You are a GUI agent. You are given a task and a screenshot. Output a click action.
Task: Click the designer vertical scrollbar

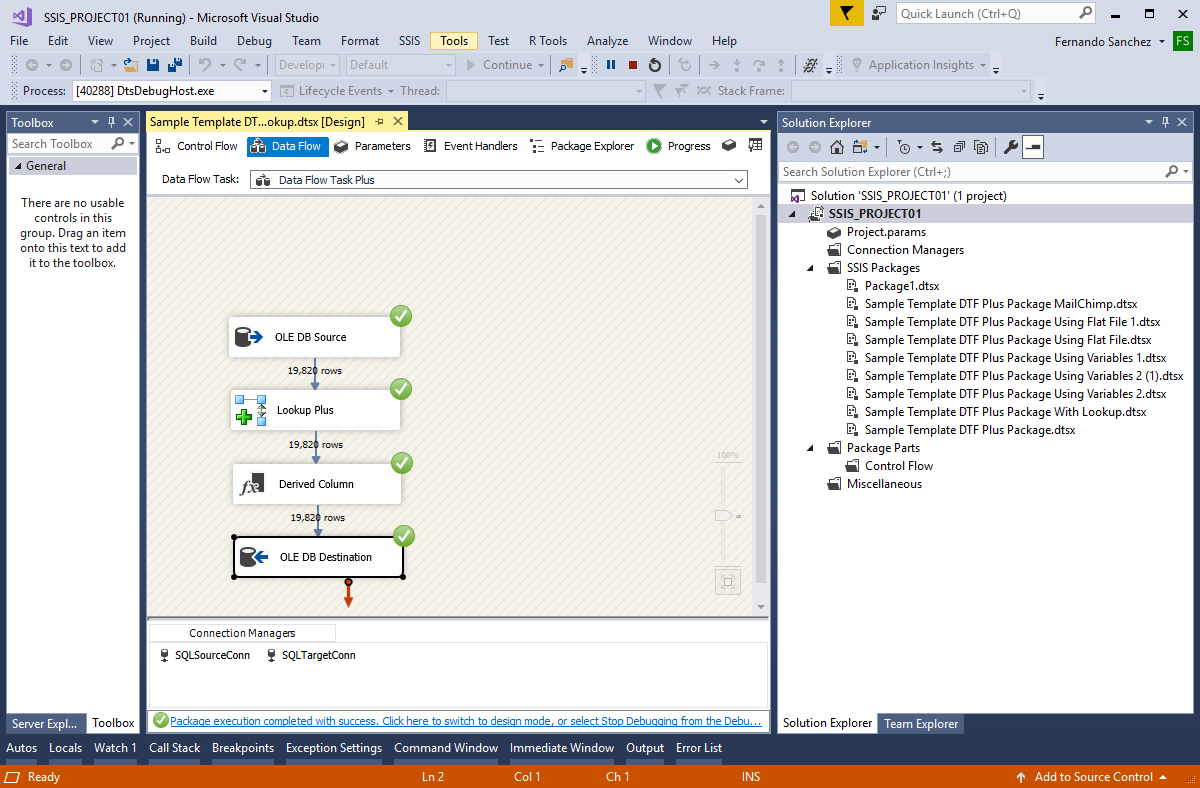pyautogui.click(x=762, y=400)
